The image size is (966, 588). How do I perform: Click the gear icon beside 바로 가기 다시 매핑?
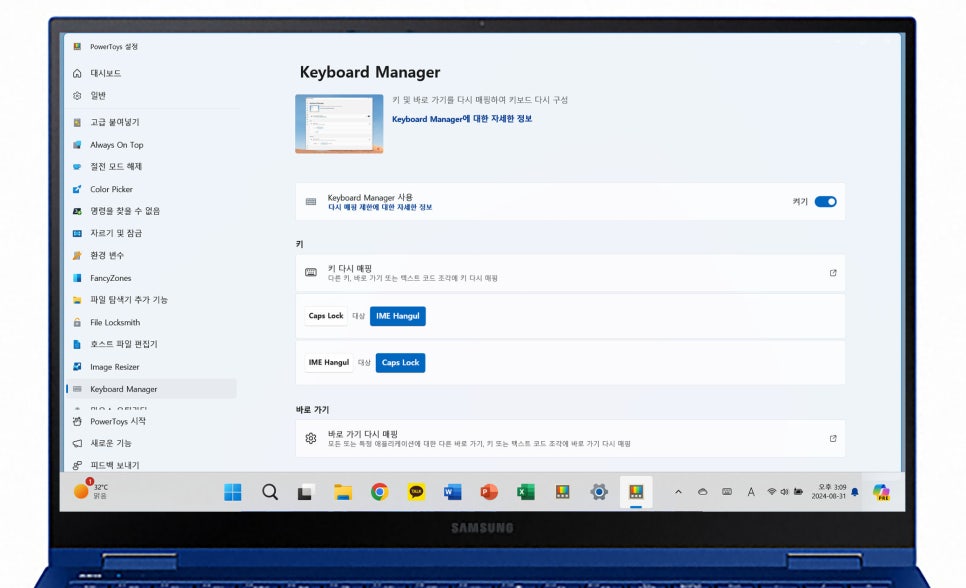[x=311, y=438]
